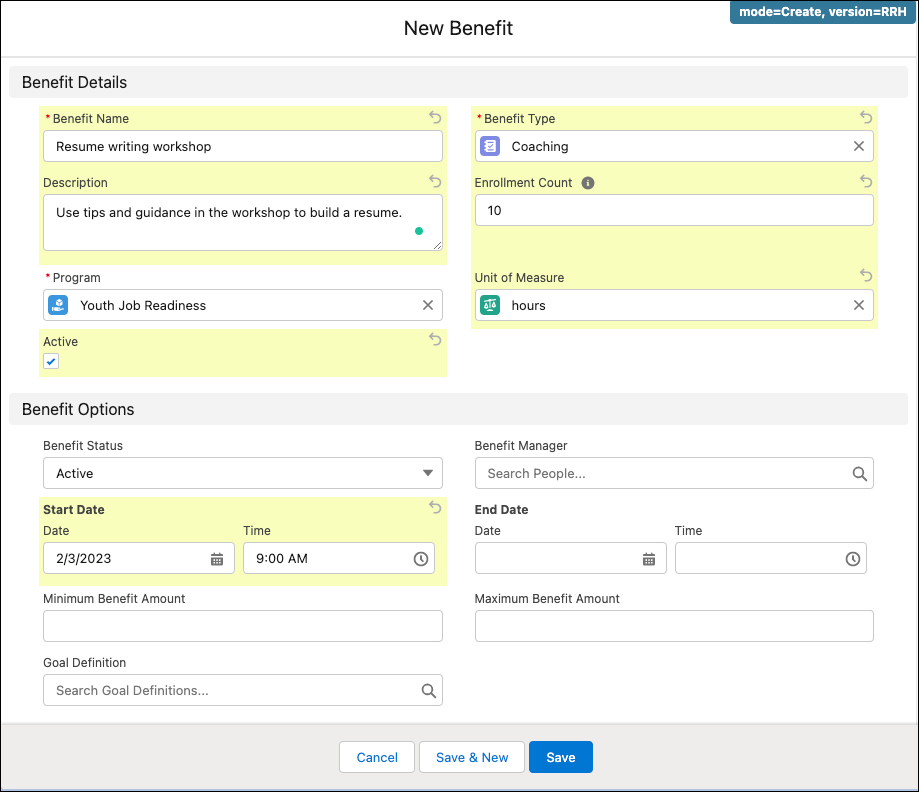Click into the Minimum Benefit Amount field

[242, 626]
